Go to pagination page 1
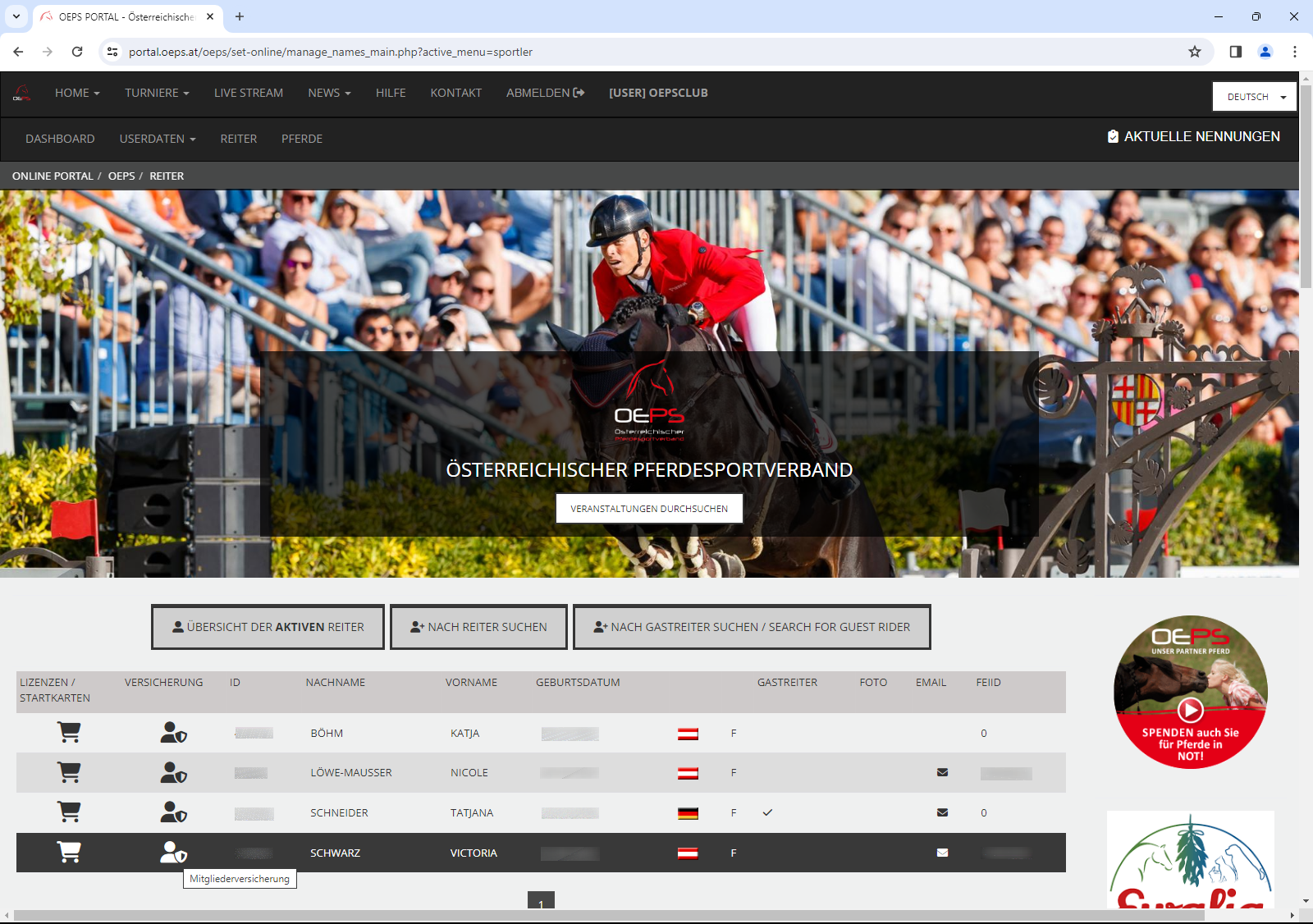 pos(541,901)
